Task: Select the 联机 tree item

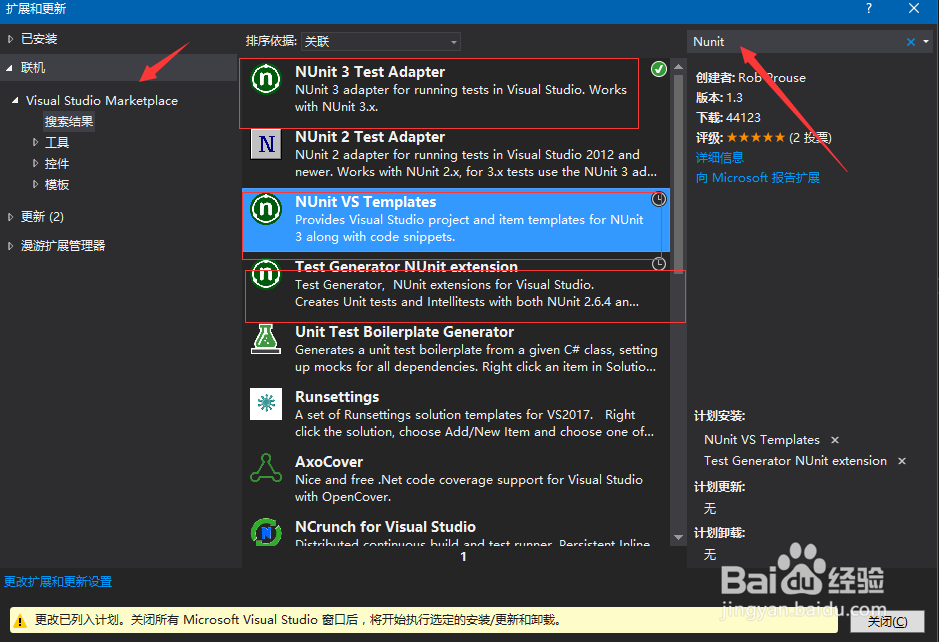Action: click(33, 68)
